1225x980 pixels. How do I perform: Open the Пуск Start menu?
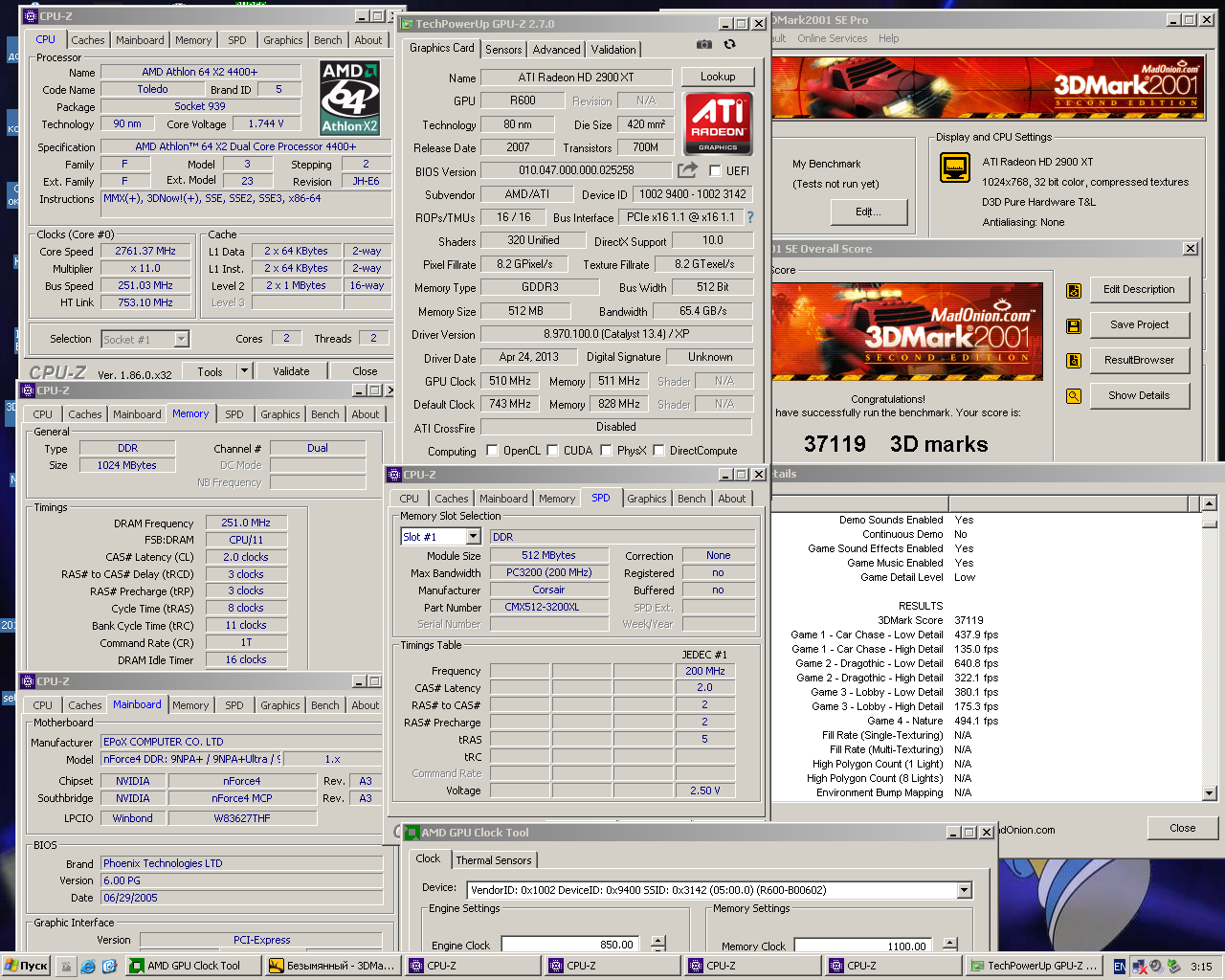[x=26, y=966]
